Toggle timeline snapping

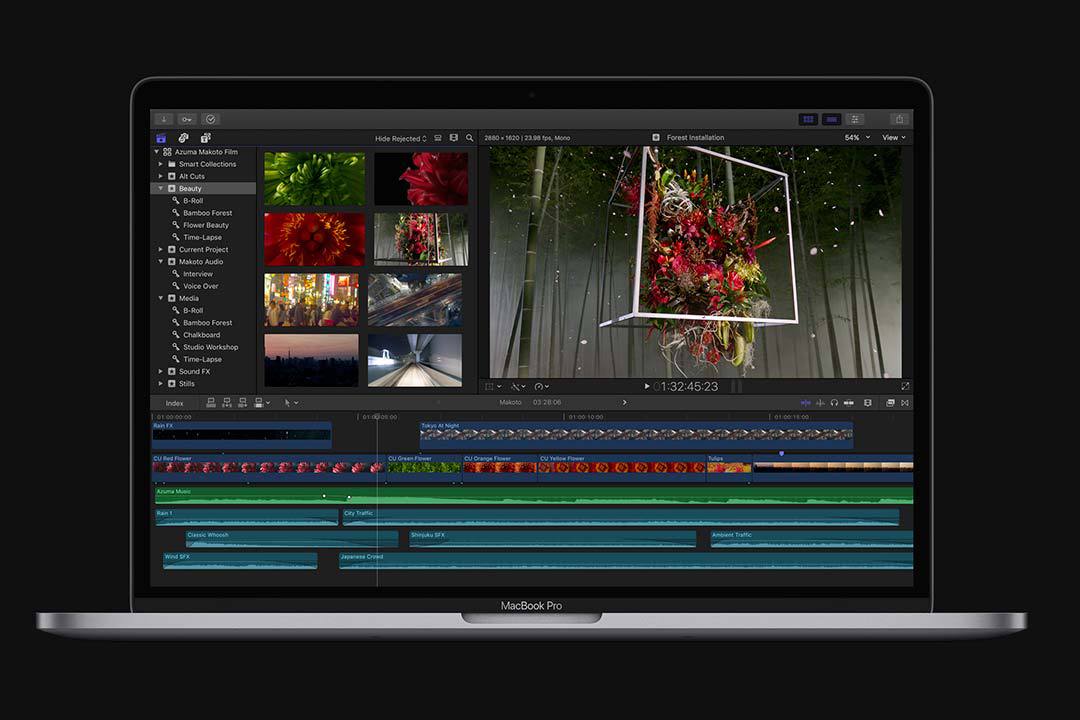point(849,402)
